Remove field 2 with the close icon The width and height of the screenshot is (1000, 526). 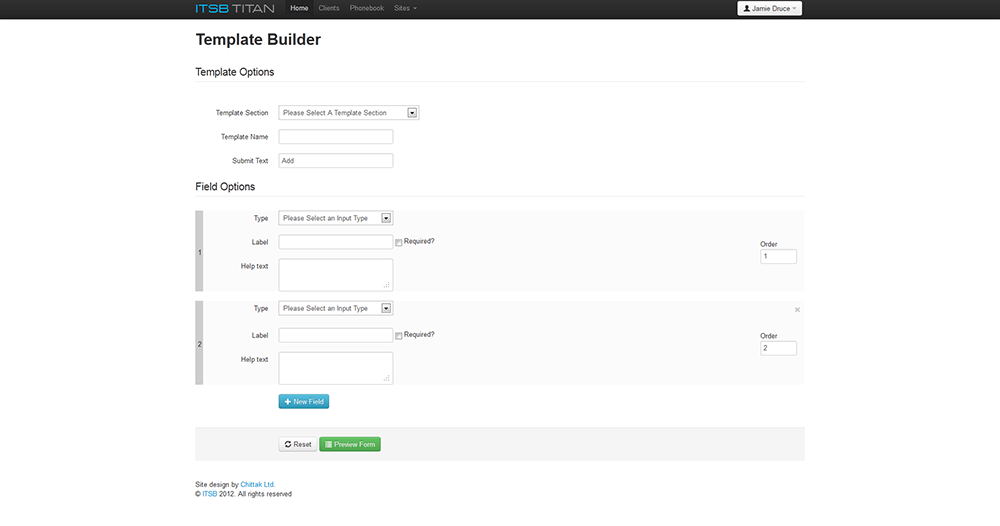[x=797, y=310]
